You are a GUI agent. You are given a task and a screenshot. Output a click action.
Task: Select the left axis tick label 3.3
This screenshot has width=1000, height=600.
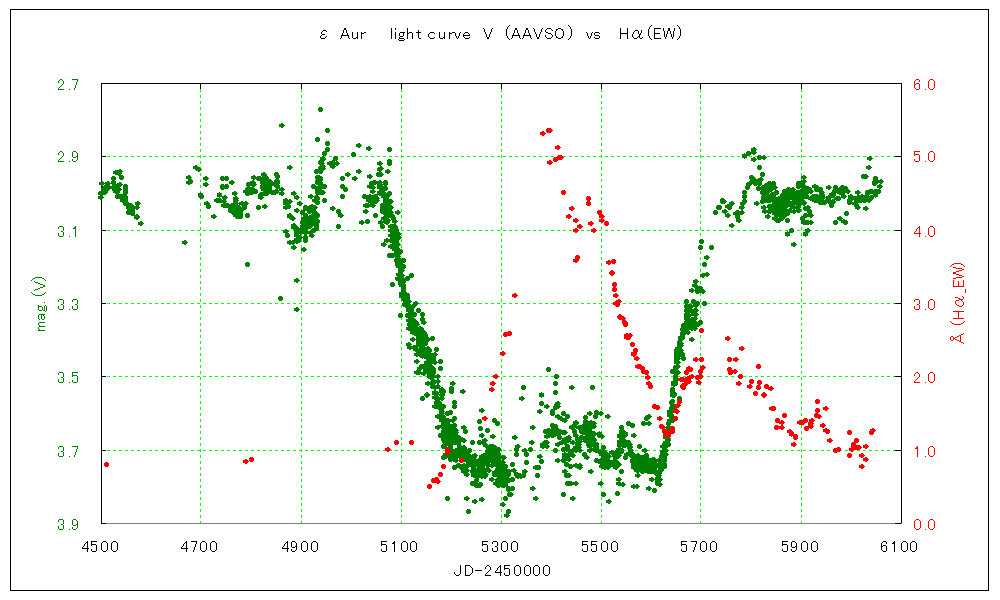68,304
